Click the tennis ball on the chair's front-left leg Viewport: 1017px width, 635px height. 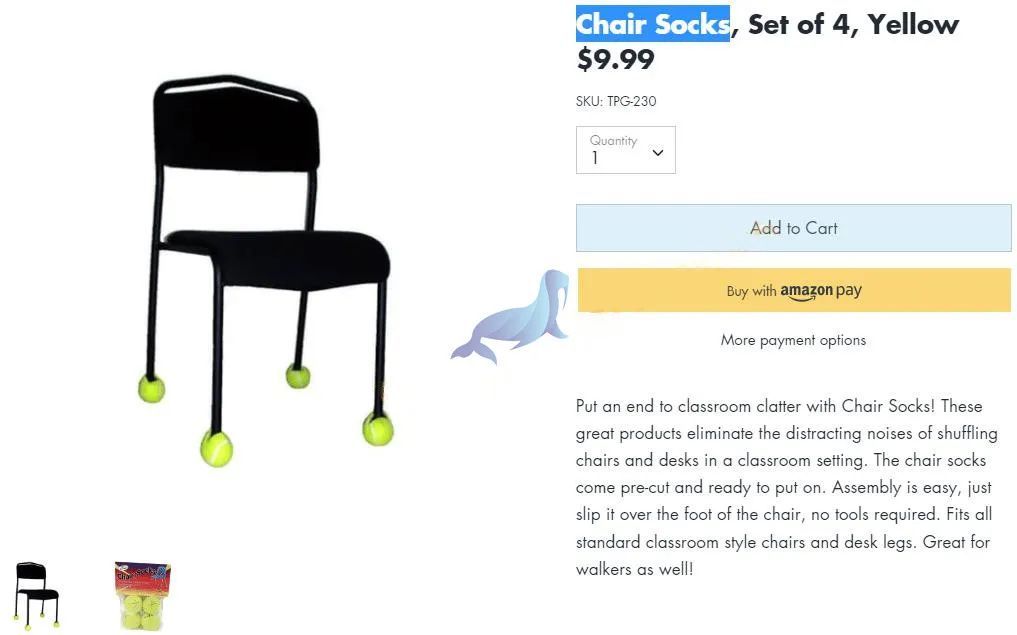click(217, 449)
